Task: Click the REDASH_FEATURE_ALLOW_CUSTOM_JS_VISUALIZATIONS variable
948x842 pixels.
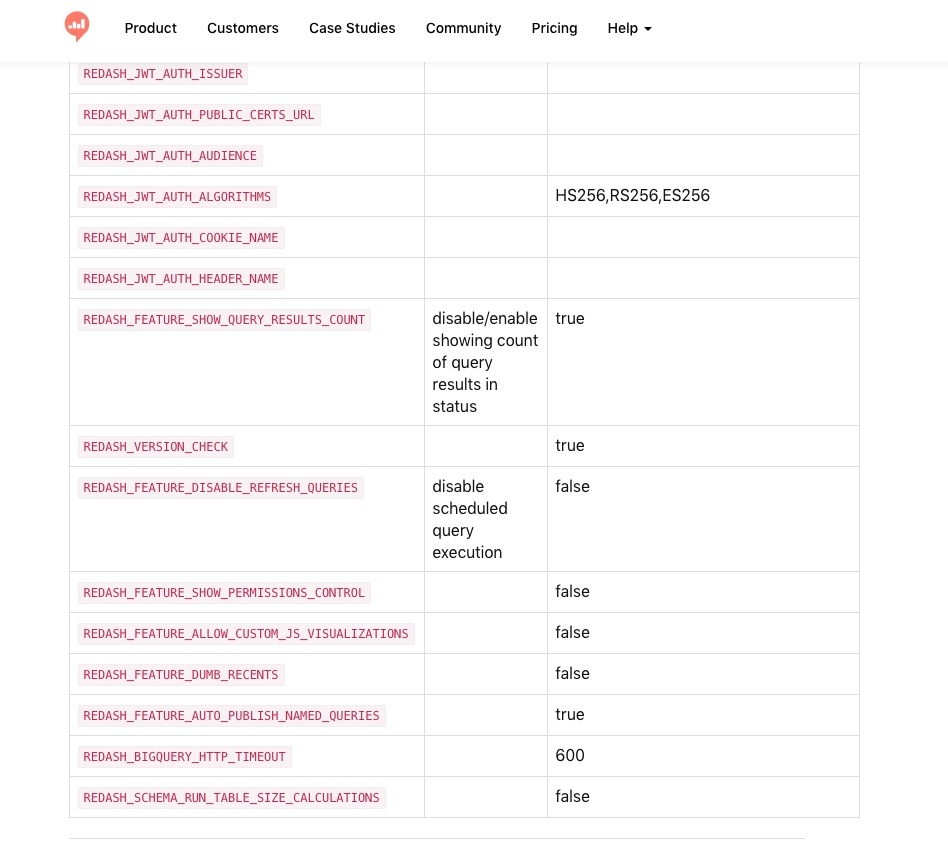Action: click(246, 634)
